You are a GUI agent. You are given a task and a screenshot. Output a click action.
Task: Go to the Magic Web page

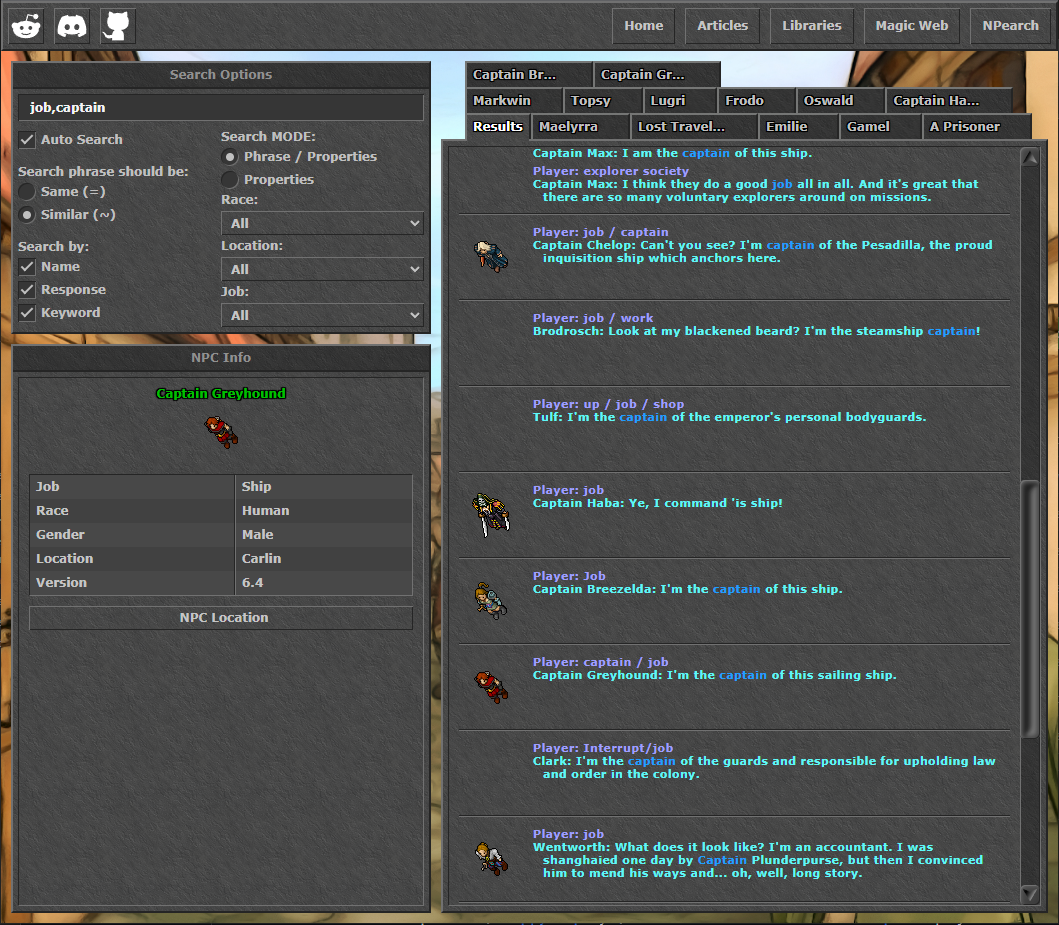(x=911, y=26)
